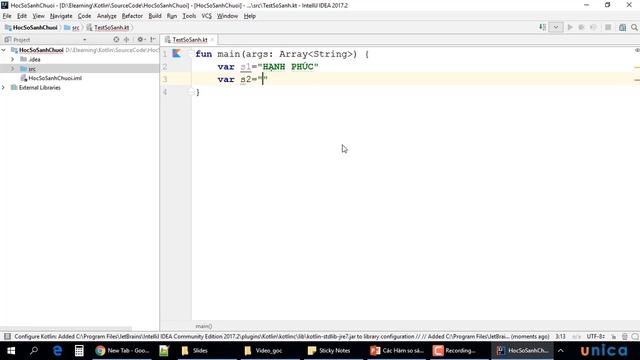Select the src folder in tree
The image size is (640, 360).
pyautogui.click(x=32, y=69)
